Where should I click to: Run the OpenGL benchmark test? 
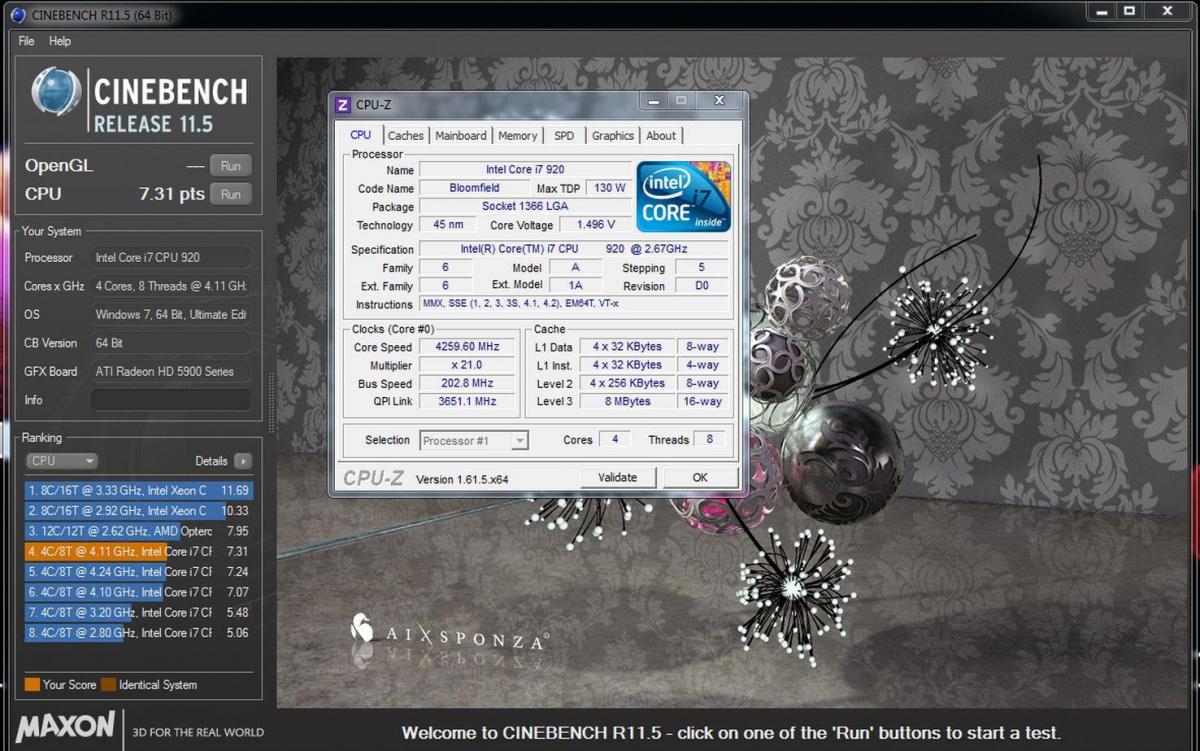[x=231, y=166]
